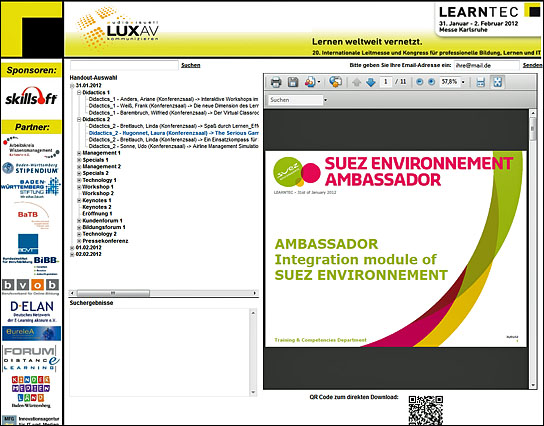Open Forum Distance Learning logo
This screenshot has width=544, height=426.
pos(31,358)
